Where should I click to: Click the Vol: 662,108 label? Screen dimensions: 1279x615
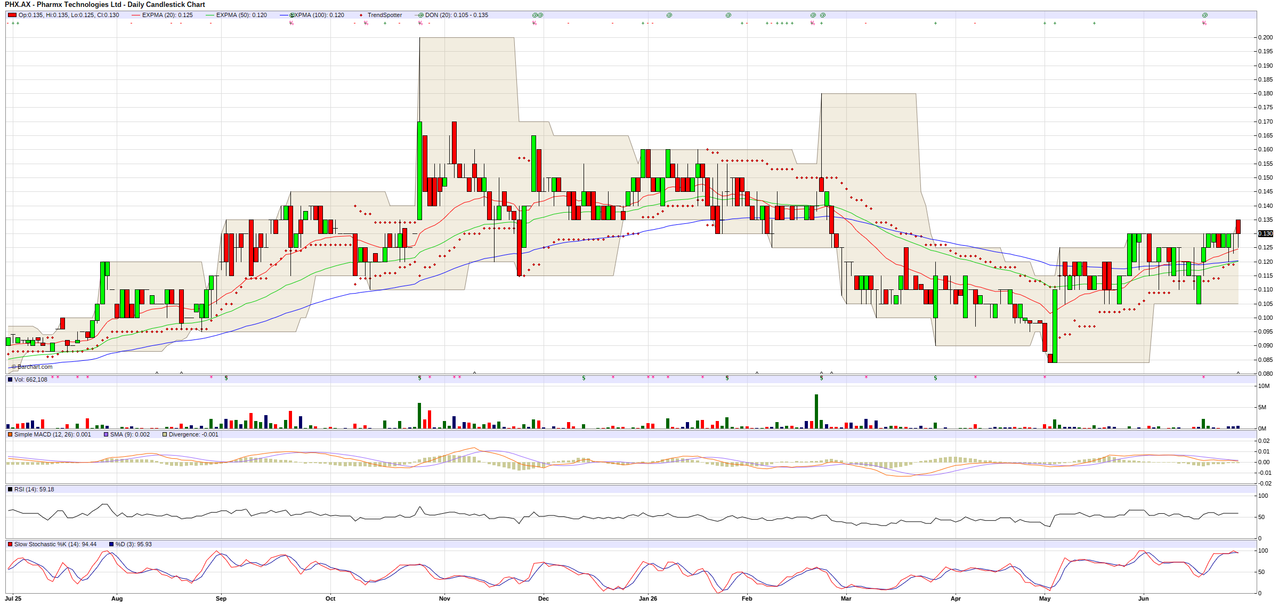click(32, 380)
